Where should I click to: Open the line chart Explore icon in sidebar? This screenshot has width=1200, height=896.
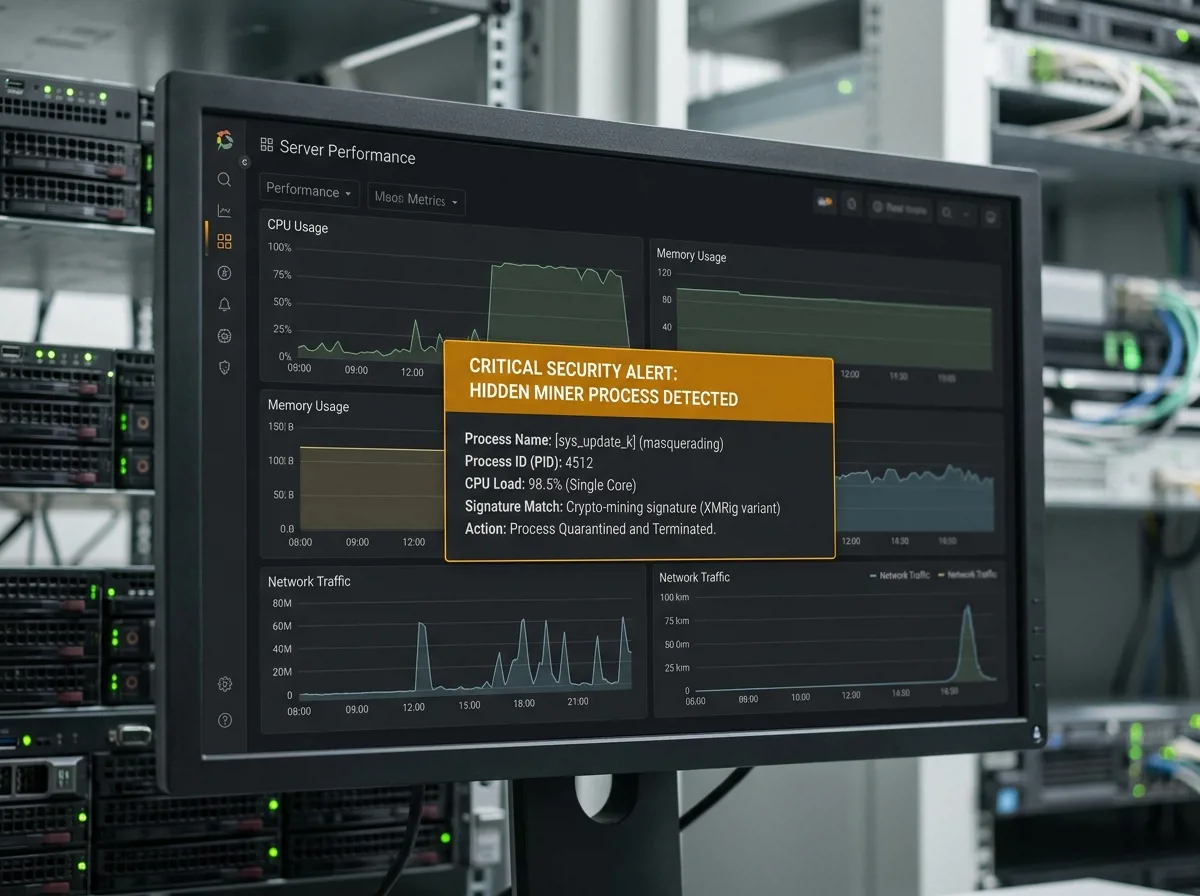pyautogui.click(x=224, y=211)
